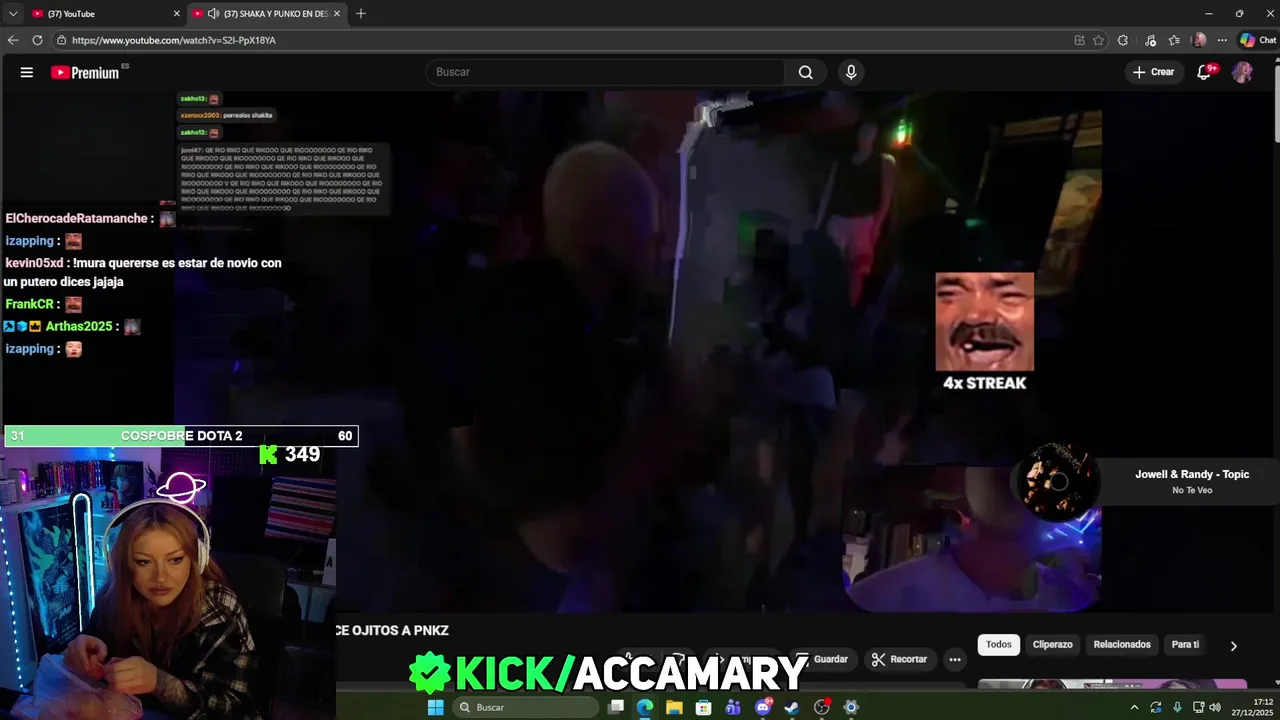Open the Crear video menu

[1154, 72]
